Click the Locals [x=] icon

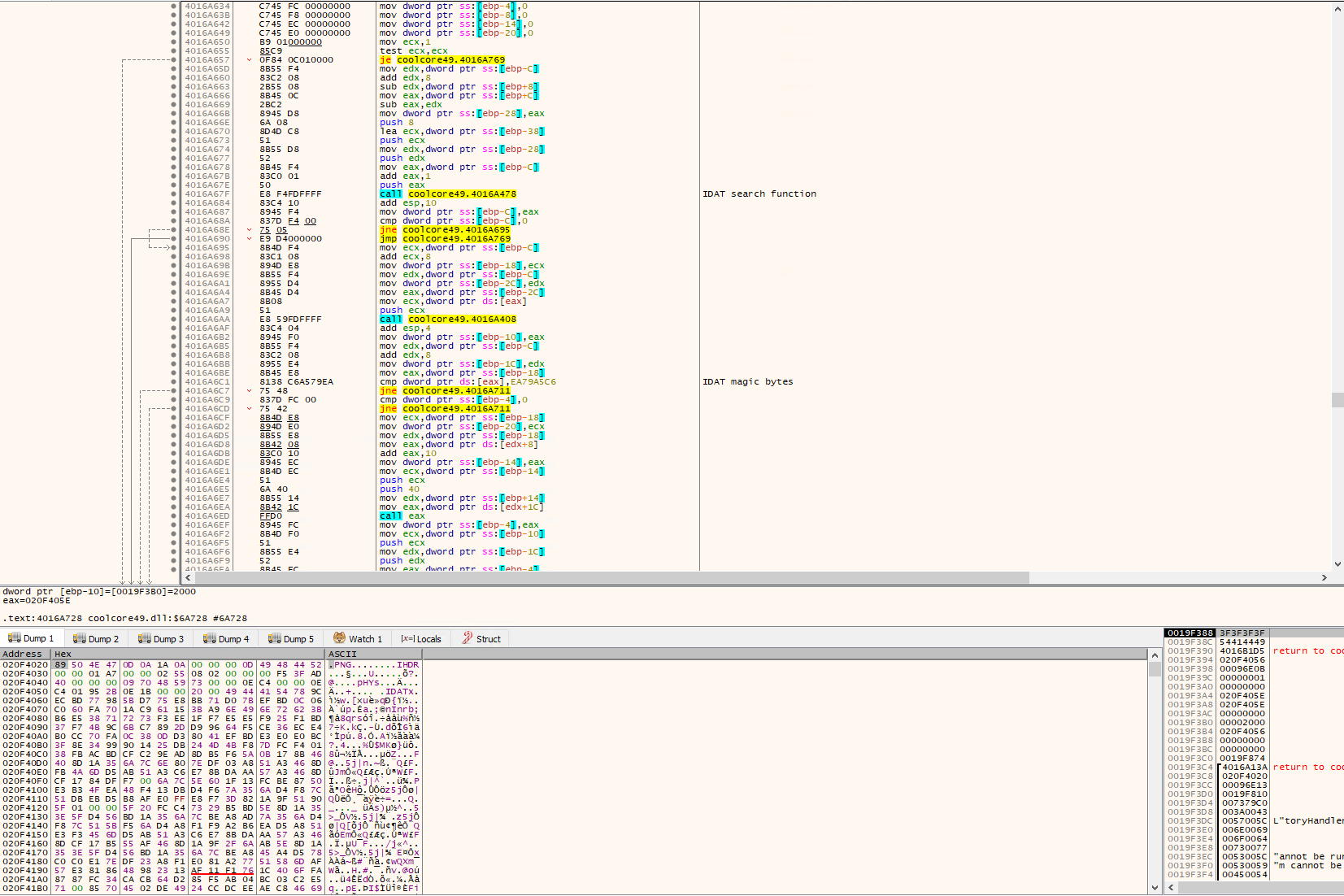point(407,639)
